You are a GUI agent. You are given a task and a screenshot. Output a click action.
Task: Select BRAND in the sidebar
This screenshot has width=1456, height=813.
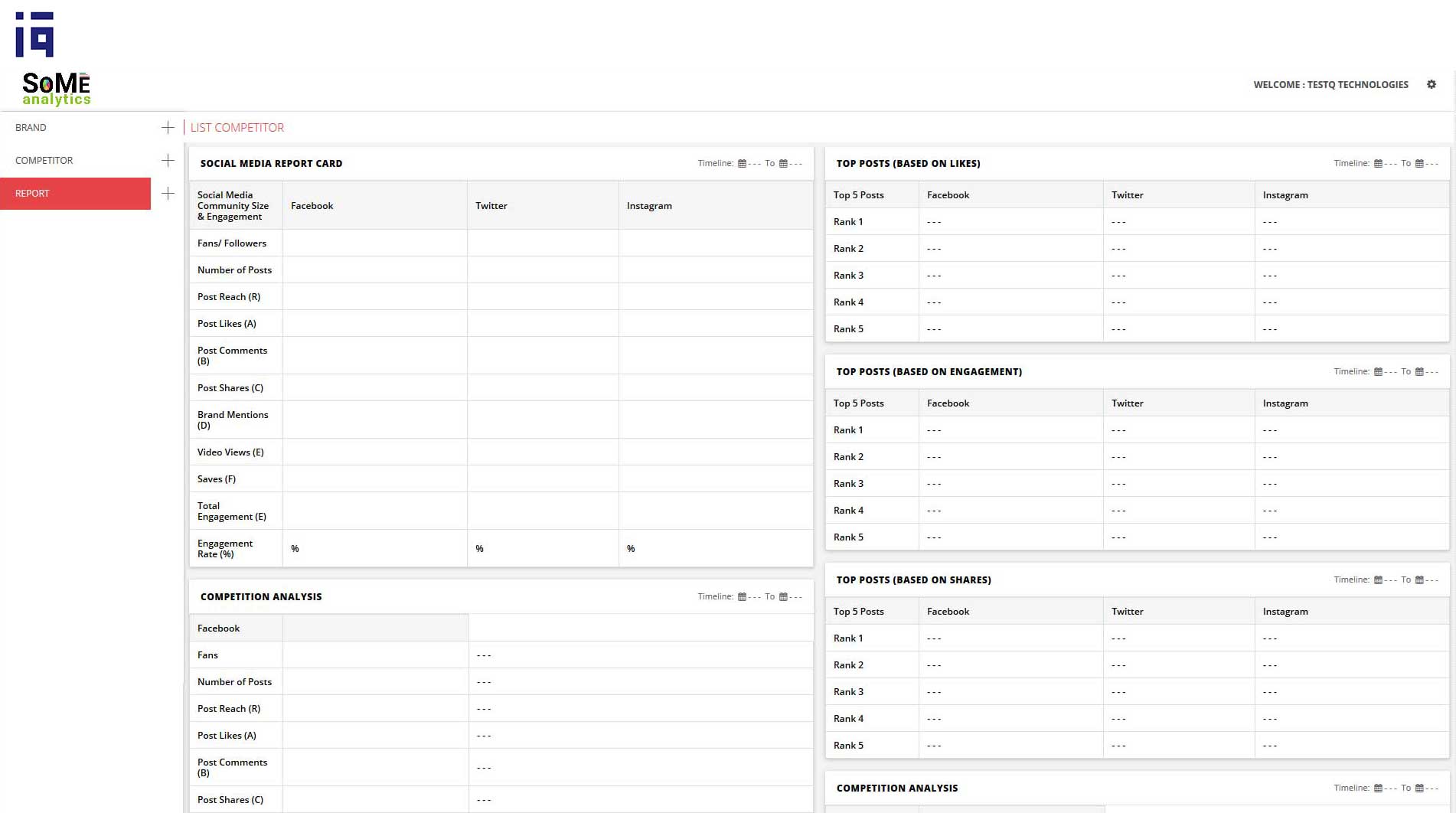31,127
